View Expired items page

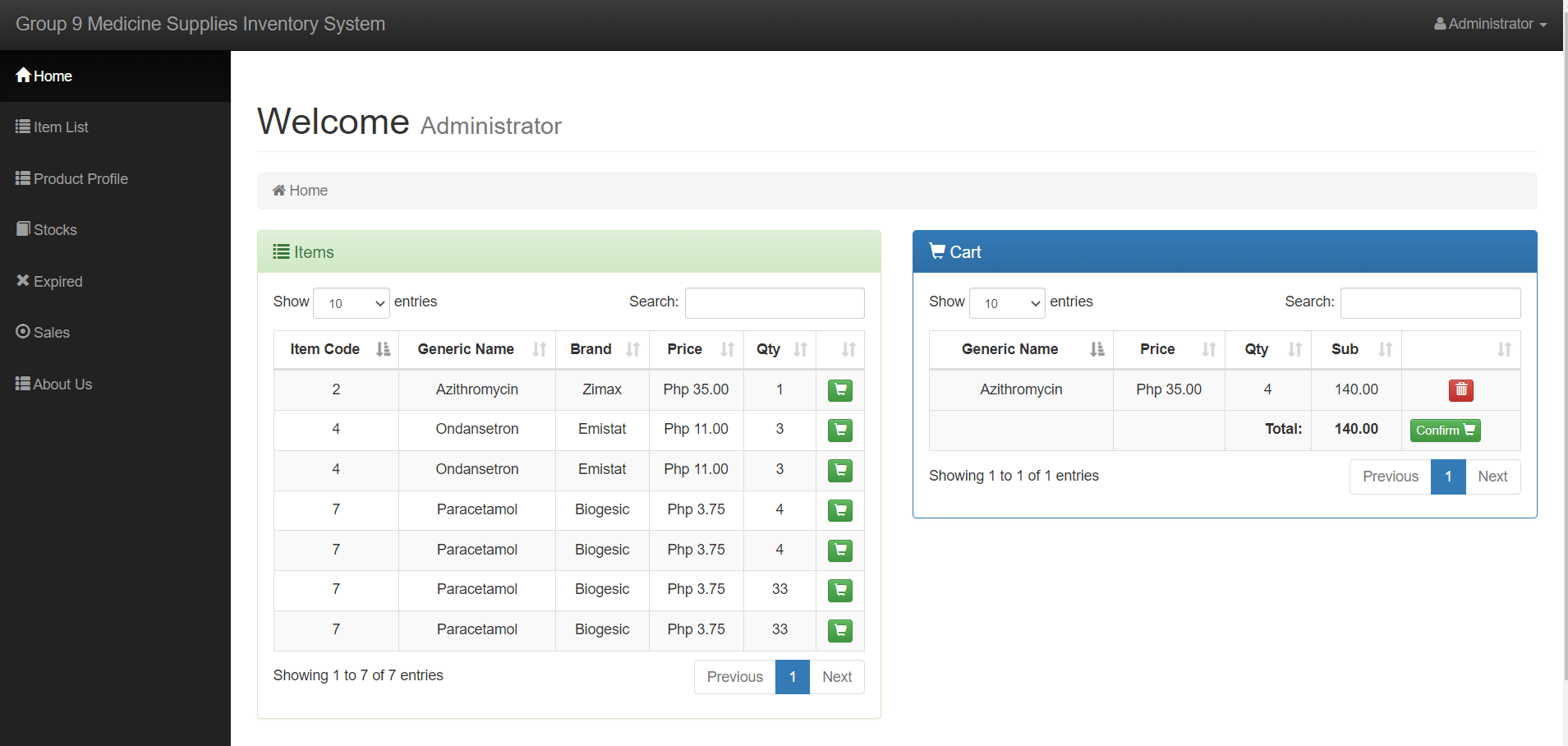pos(115,282)
